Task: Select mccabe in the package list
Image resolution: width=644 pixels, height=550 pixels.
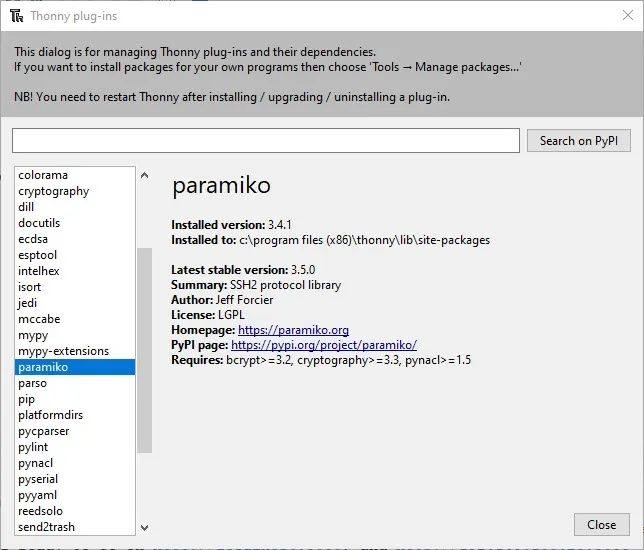Action: (75, 319)
